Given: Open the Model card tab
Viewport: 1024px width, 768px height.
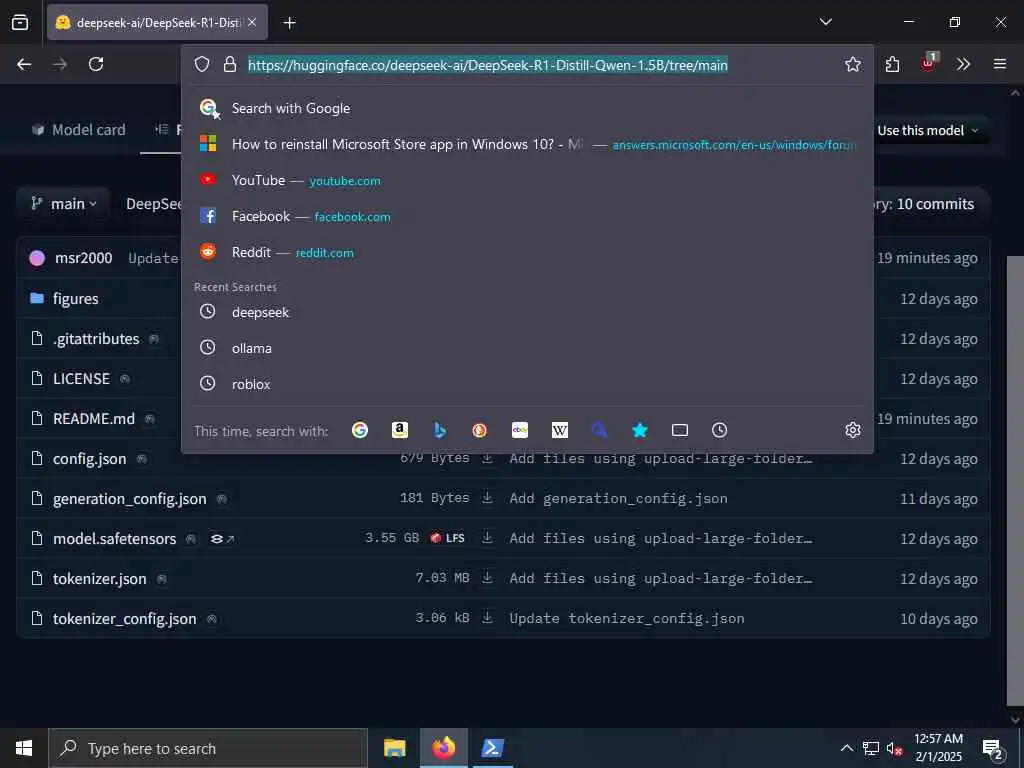Looking at the screenshot, I should tap(79, 129).
